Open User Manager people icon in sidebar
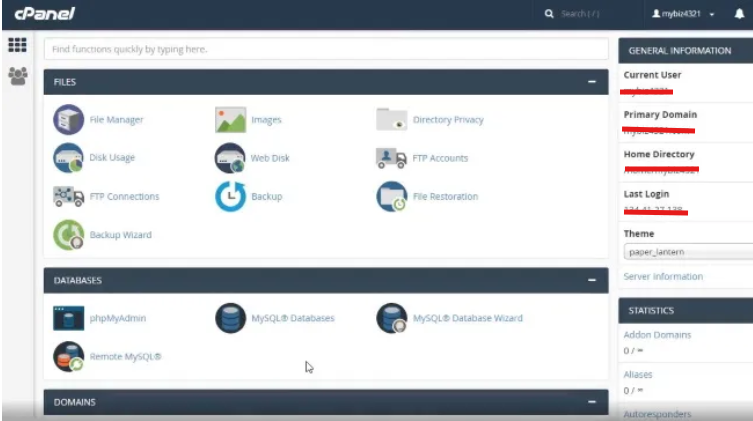Viewport: 753px width, 421px height. coord(18,76)
